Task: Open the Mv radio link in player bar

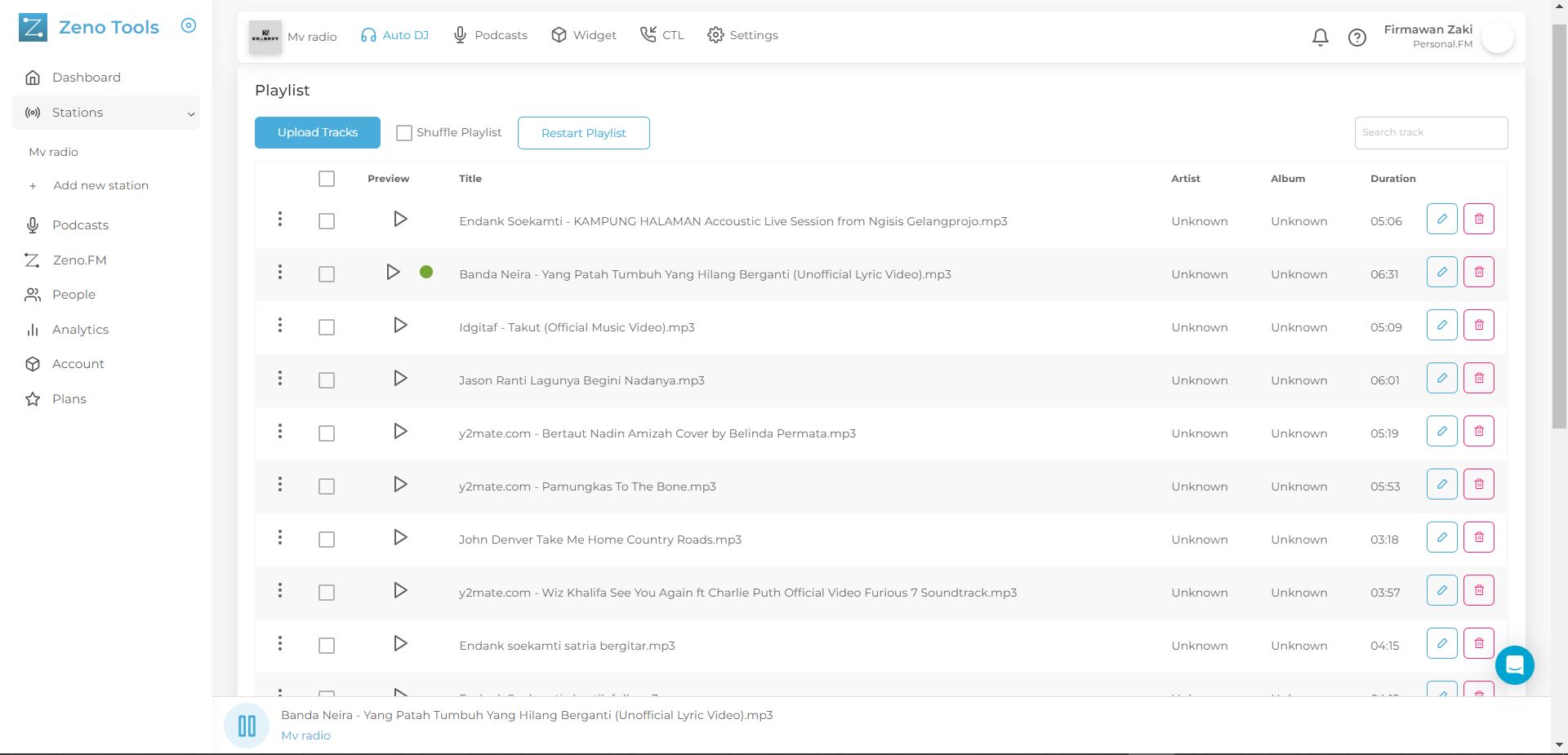Action: [x=305, y=735]
